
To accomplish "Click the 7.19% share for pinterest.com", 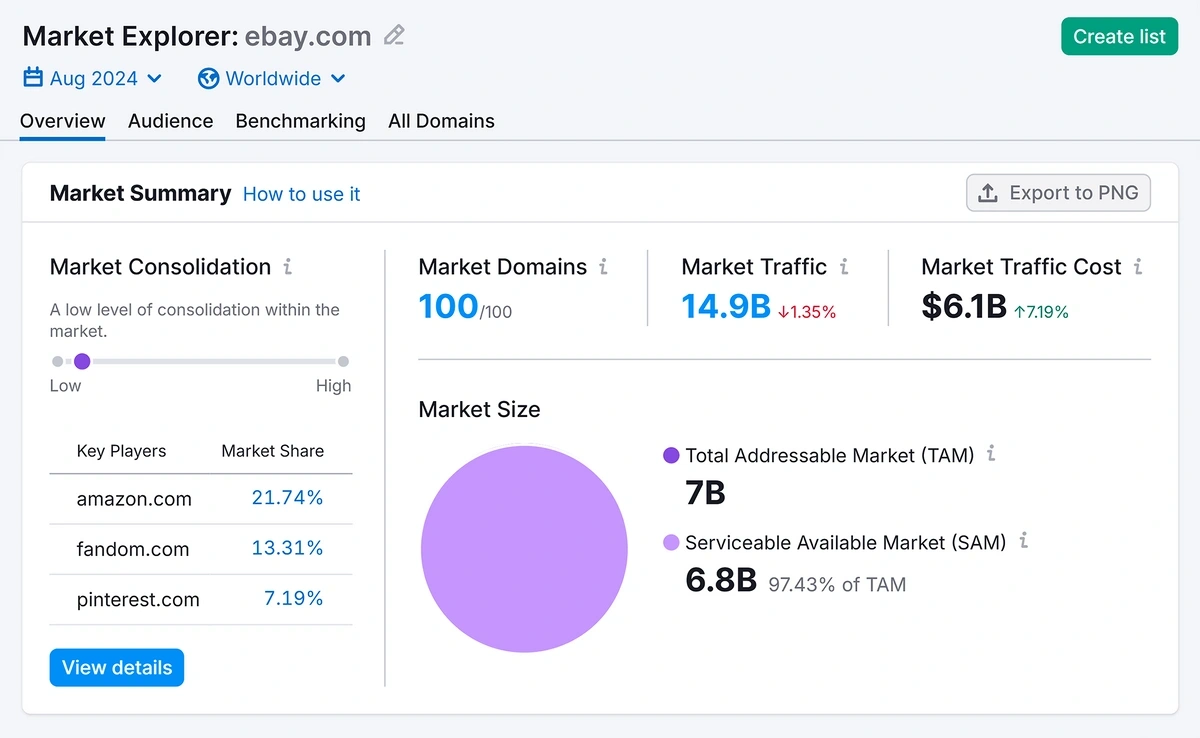I will tap(293, 599).
